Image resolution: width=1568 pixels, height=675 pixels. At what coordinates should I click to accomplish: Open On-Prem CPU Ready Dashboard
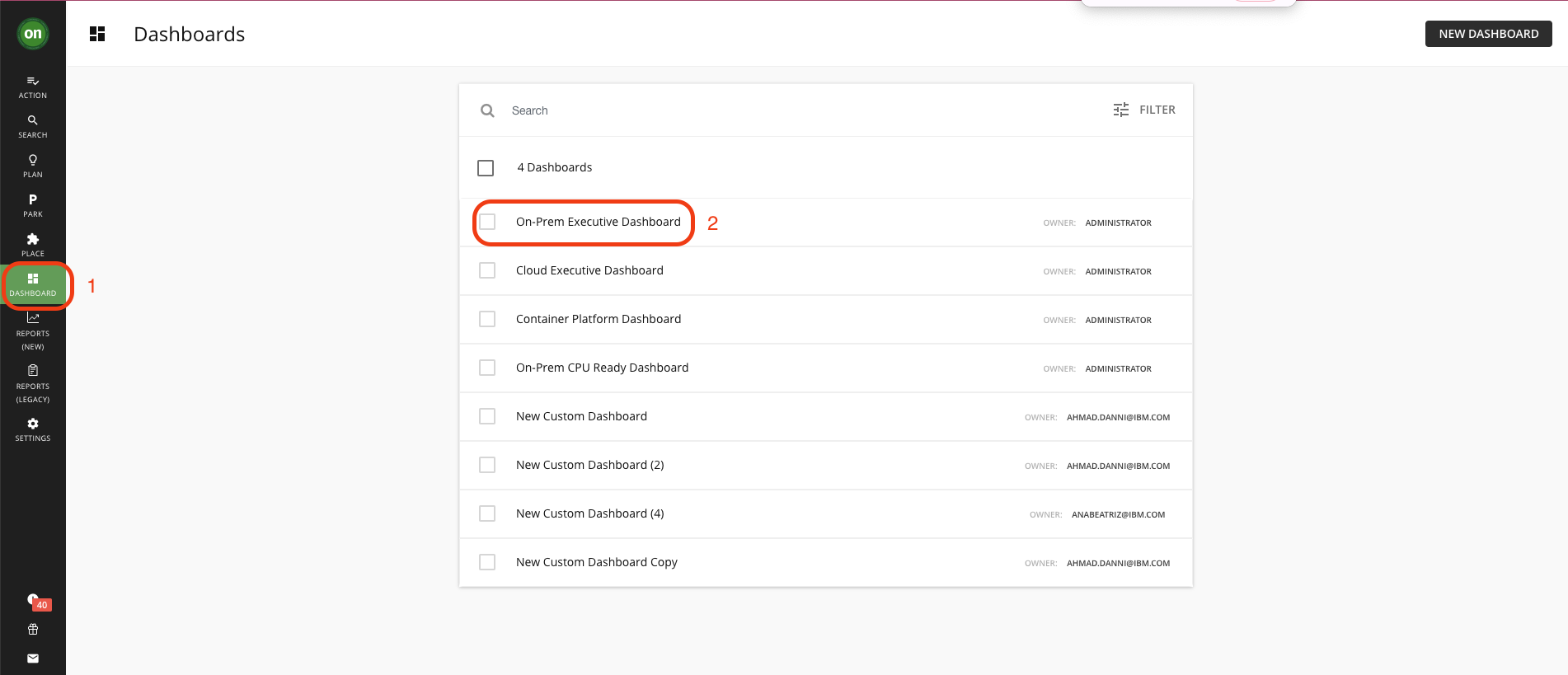pyautogui.click(x=602, y=368)
